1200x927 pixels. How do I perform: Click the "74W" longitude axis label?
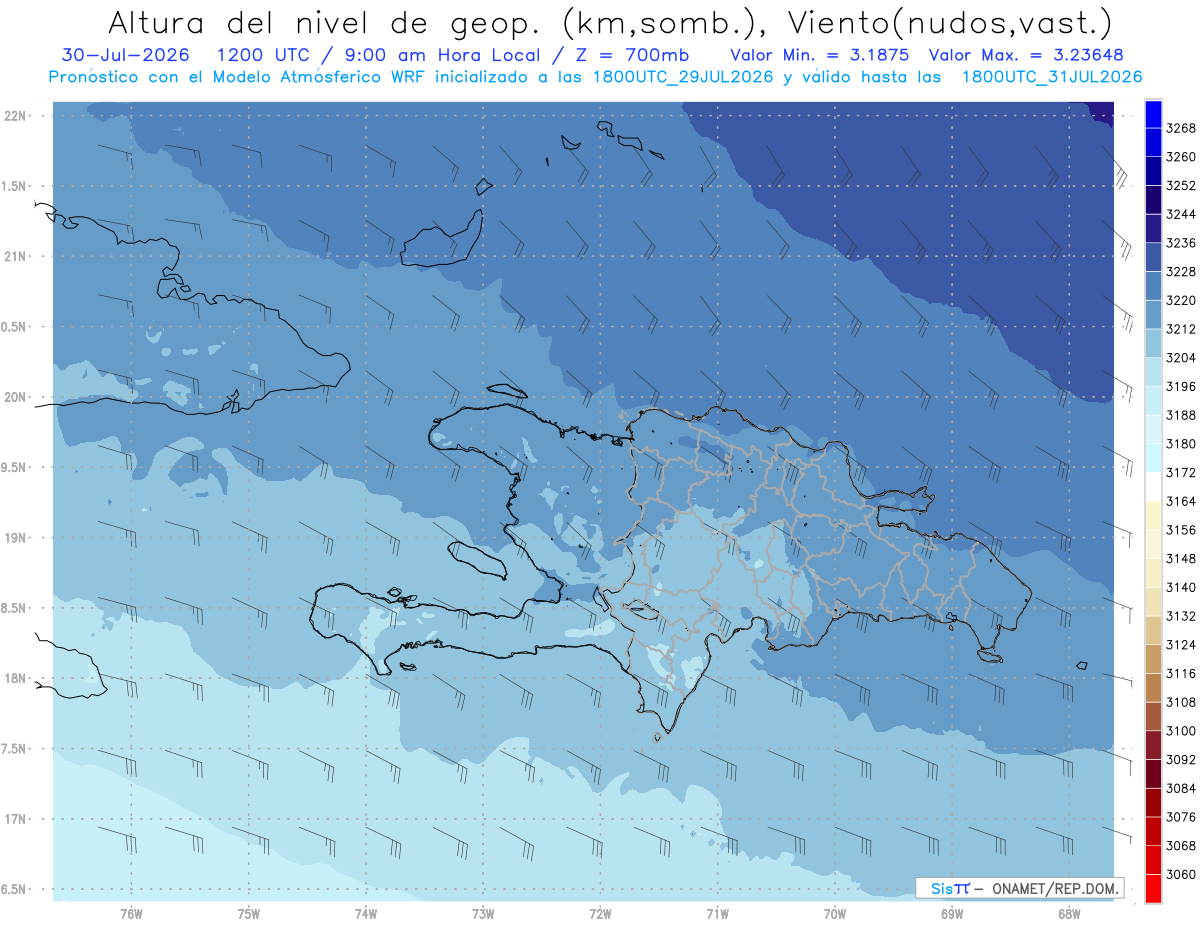click(366, 913)
